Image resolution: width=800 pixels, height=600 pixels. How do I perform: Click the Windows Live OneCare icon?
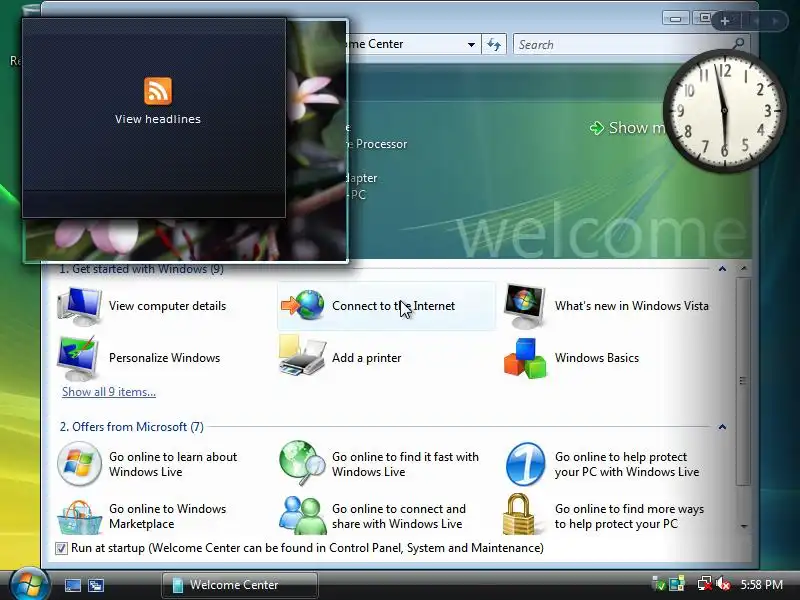coord(525,464)
